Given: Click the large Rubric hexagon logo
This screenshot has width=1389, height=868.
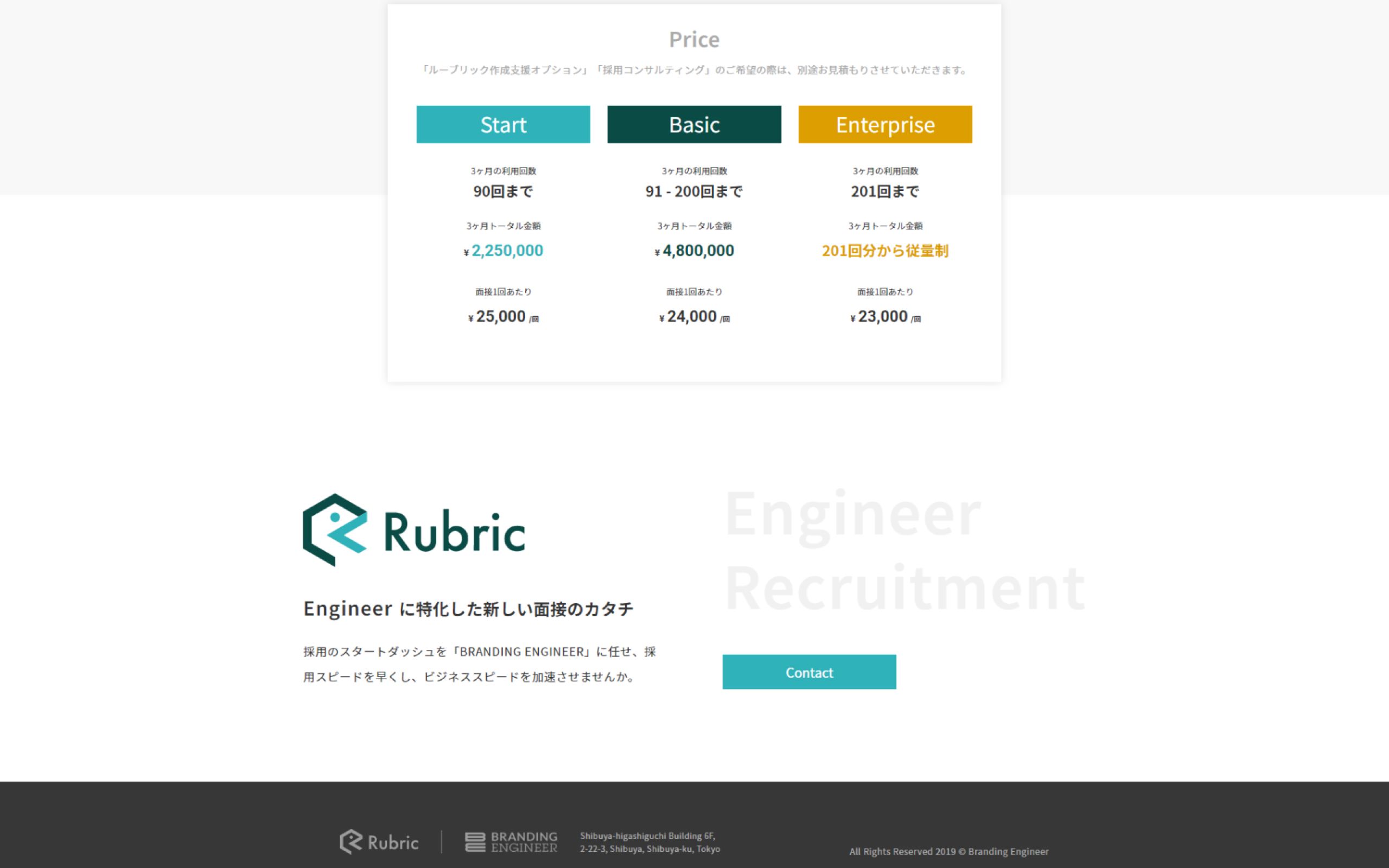Looking at the screenshot, I should click(335, 530).
